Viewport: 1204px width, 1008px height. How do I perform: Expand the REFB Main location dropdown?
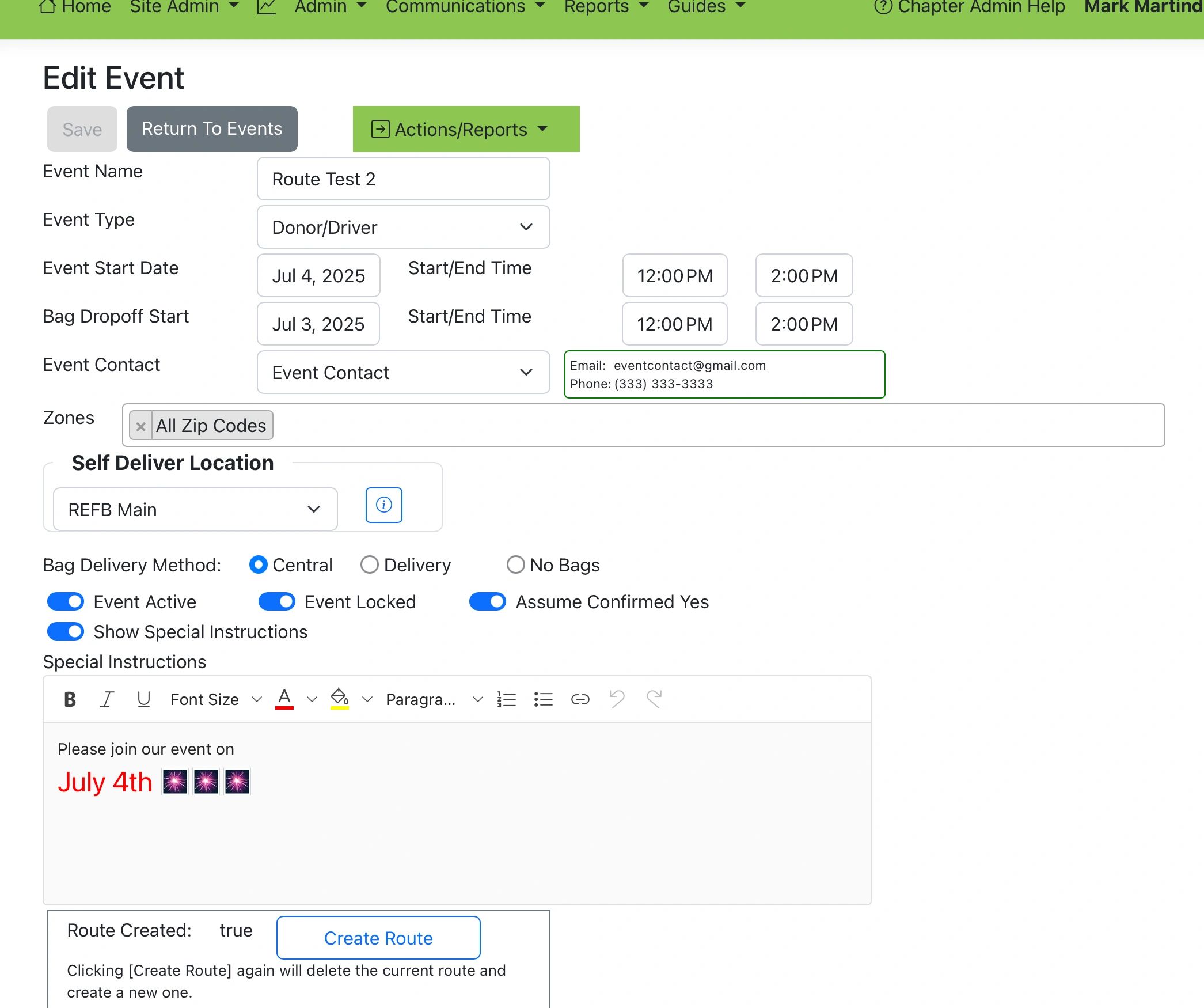pos(195,510)
